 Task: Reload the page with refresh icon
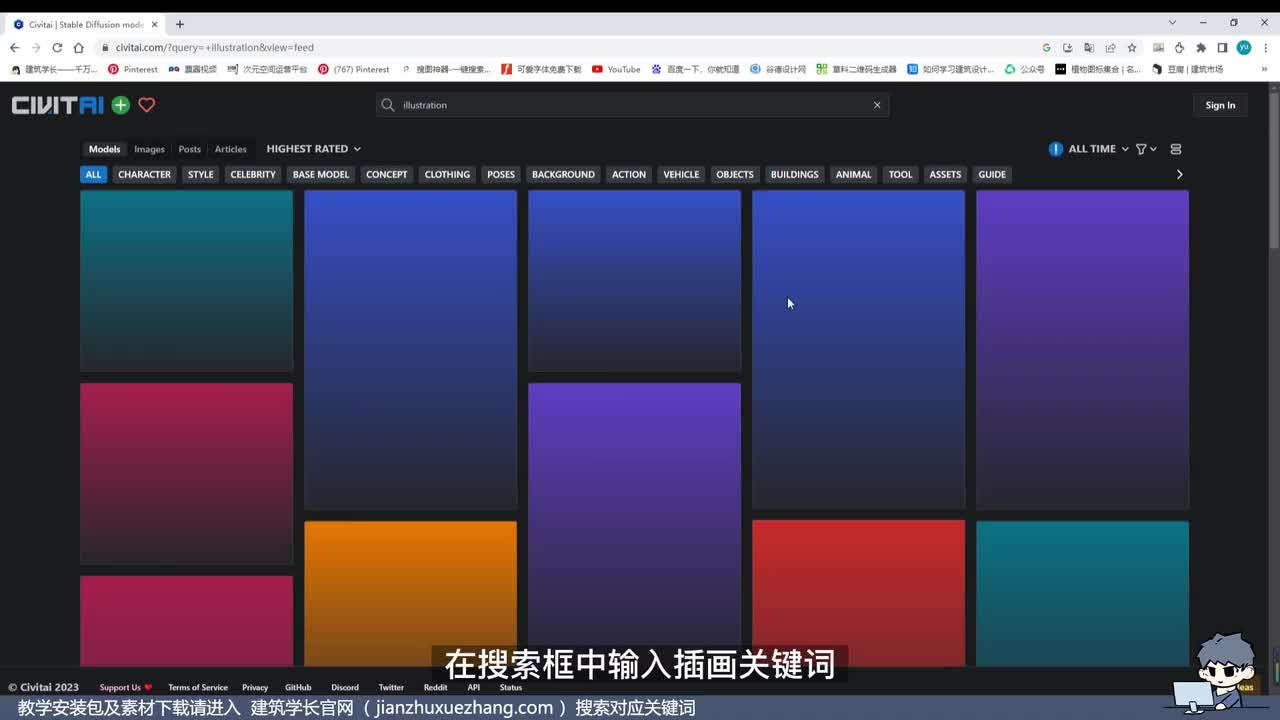click(57, 47)
